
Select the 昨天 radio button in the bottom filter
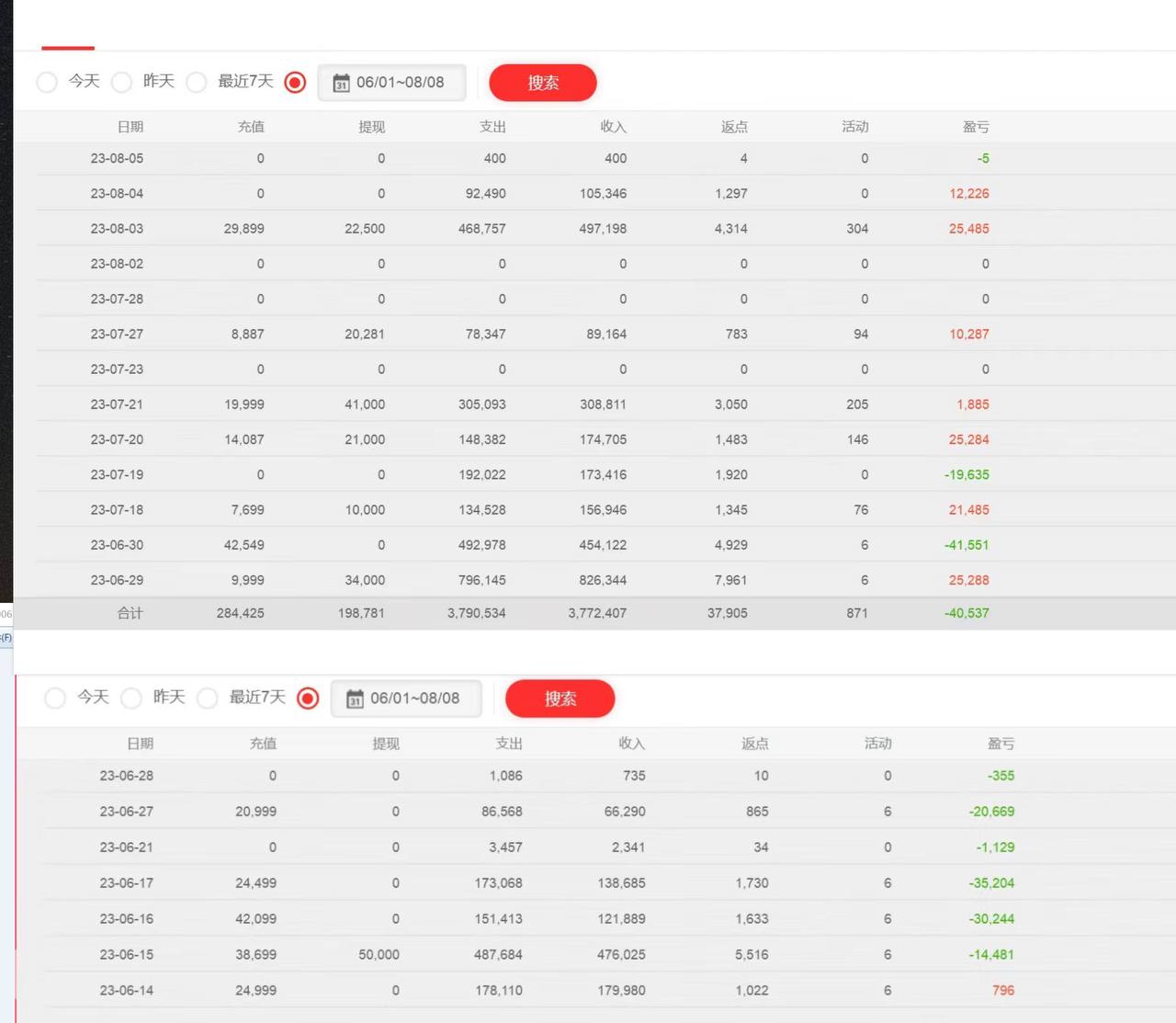click(x=131, y=699)
